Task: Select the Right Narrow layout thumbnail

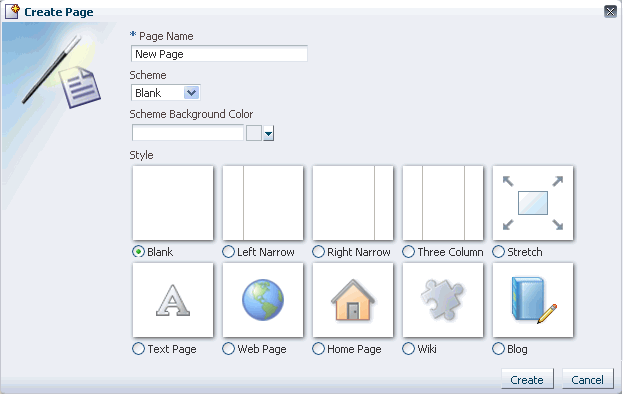Action: 352,203
